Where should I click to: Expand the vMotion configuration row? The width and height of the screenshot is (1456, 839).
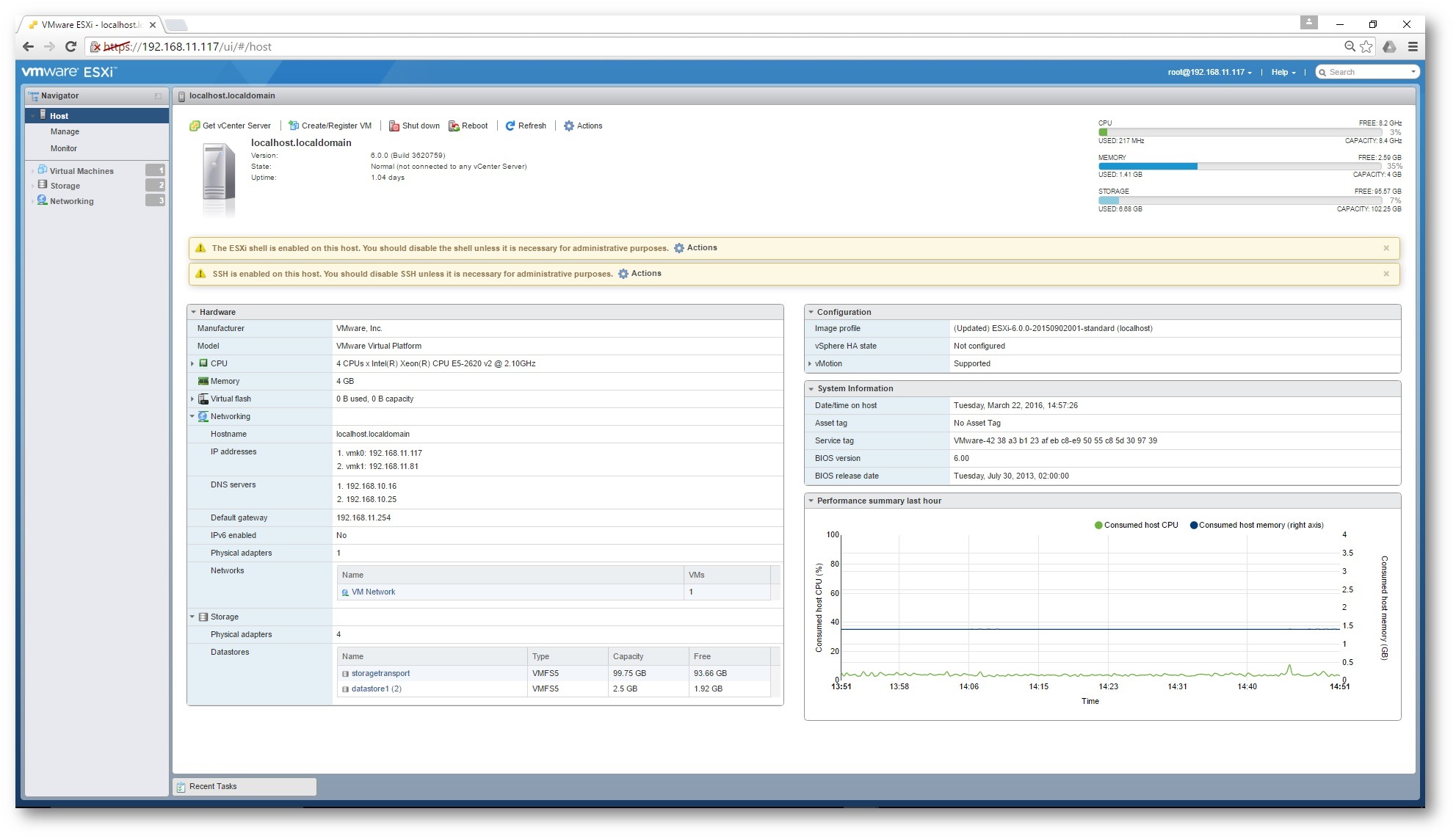(x=810, y=363)
